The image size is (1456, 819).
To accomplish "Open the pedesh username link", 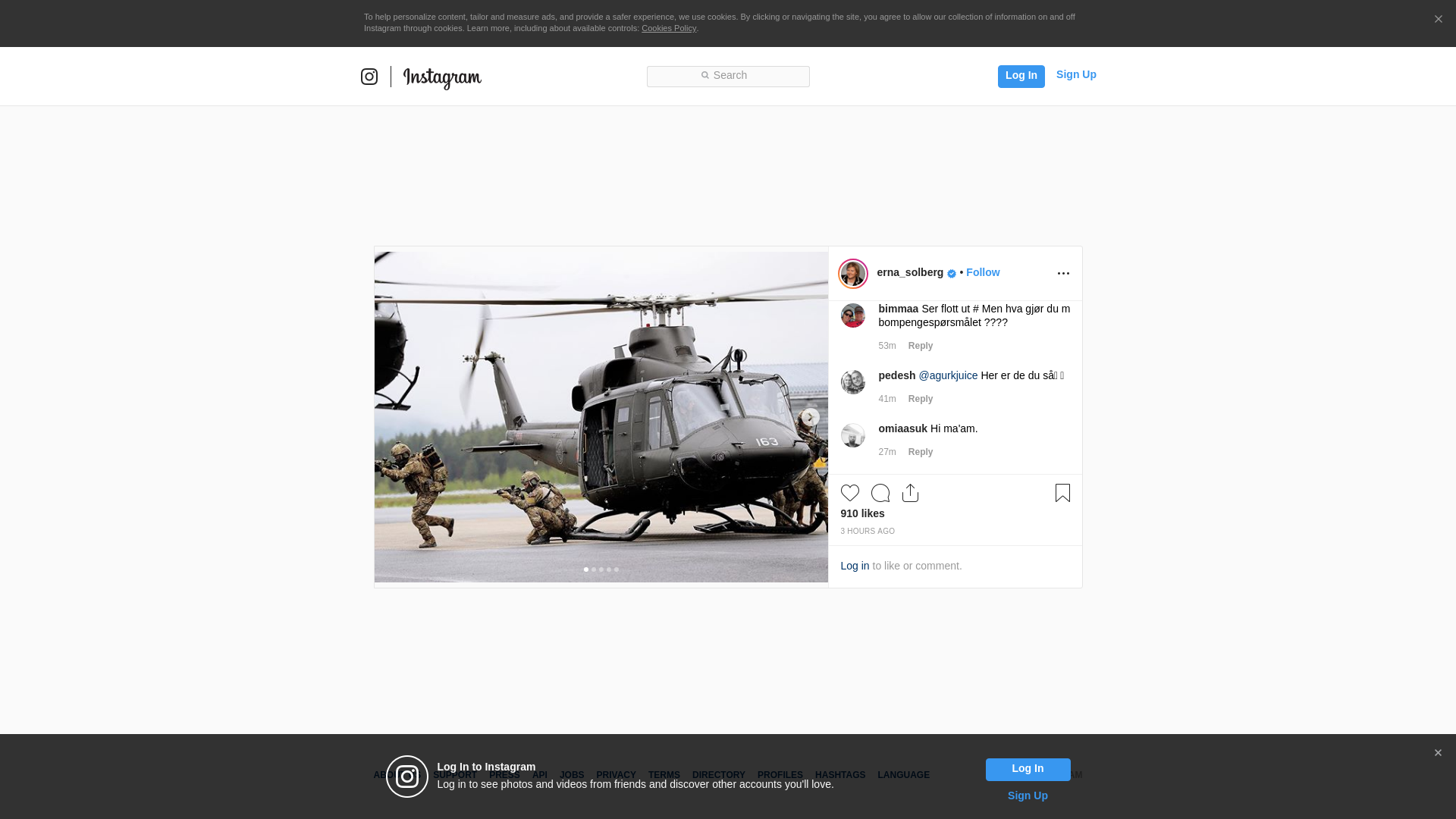I will tap(897, 375).
